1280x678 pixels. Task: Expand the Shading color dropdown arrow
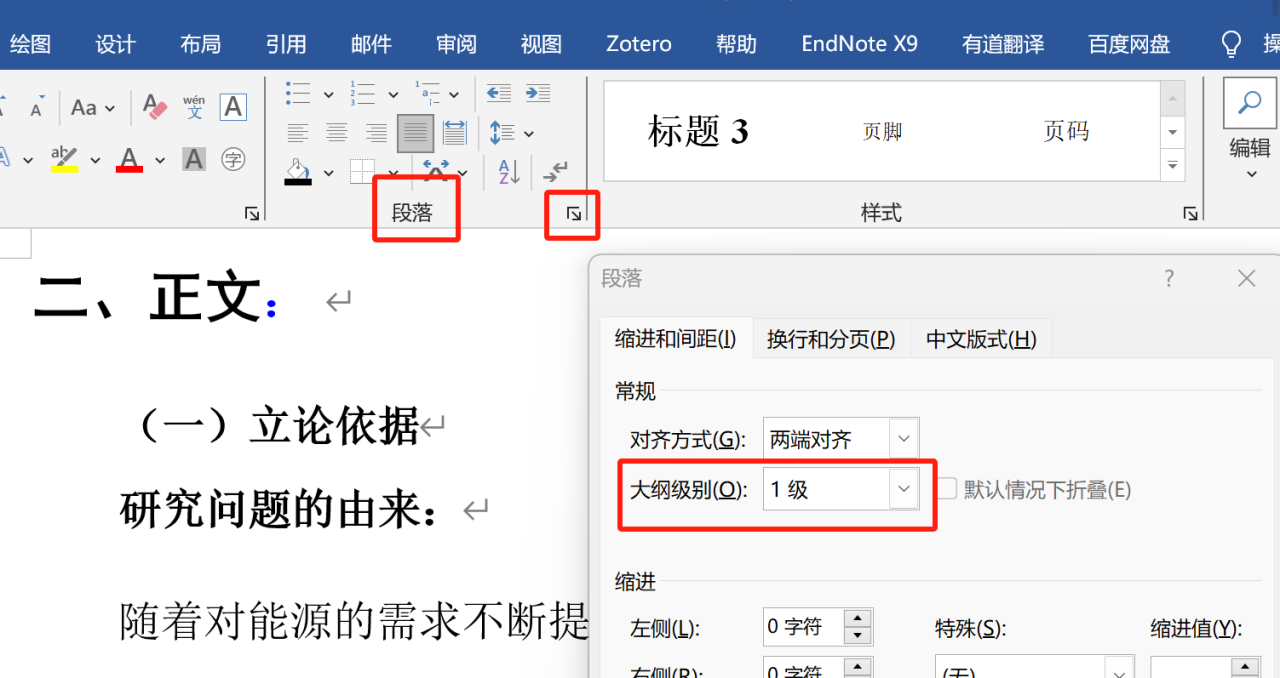[328, 174]
